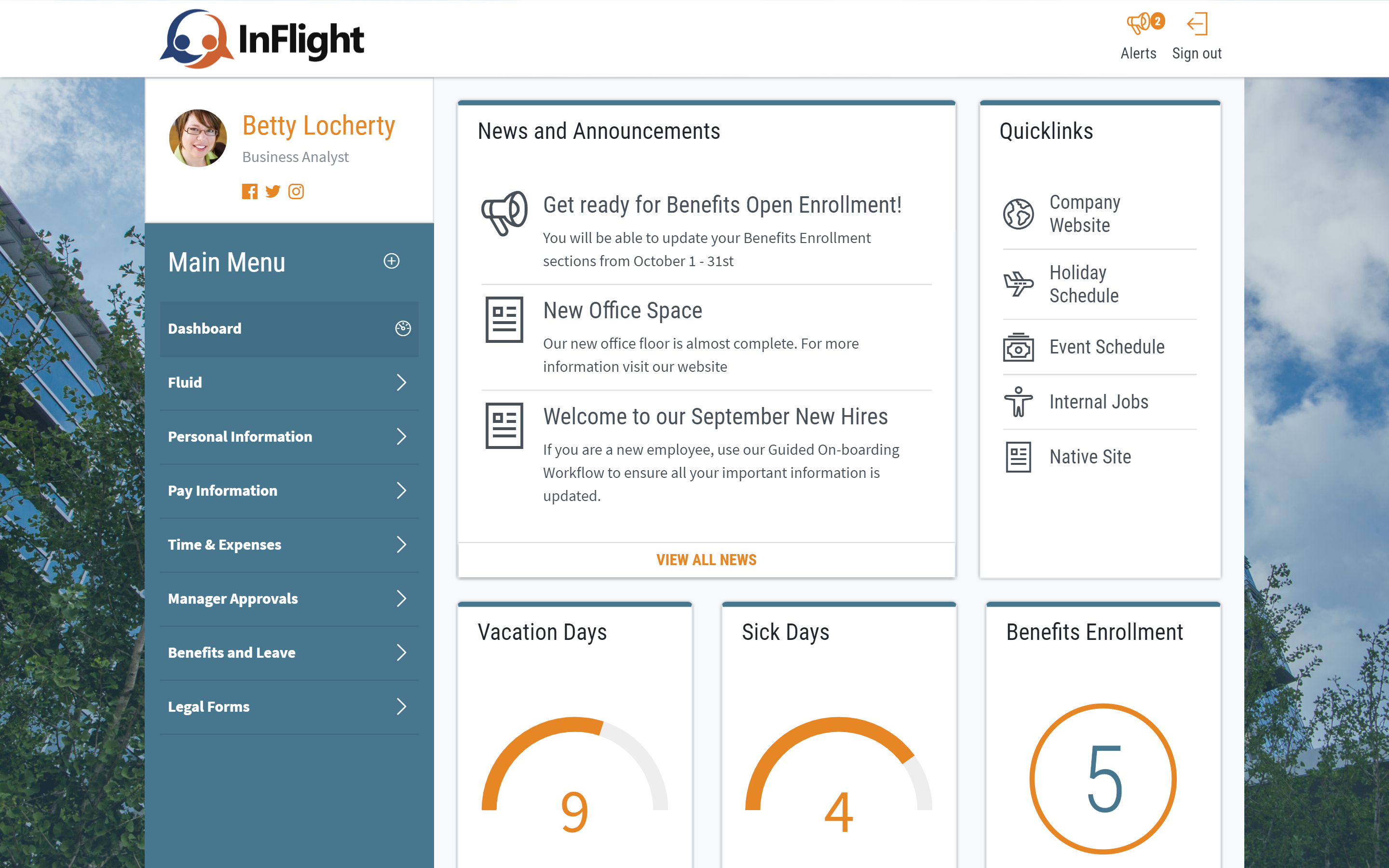Click the Vacation Days gauge showing 9
This screenshot has height=868, width=1389.
tap(574, 774)
